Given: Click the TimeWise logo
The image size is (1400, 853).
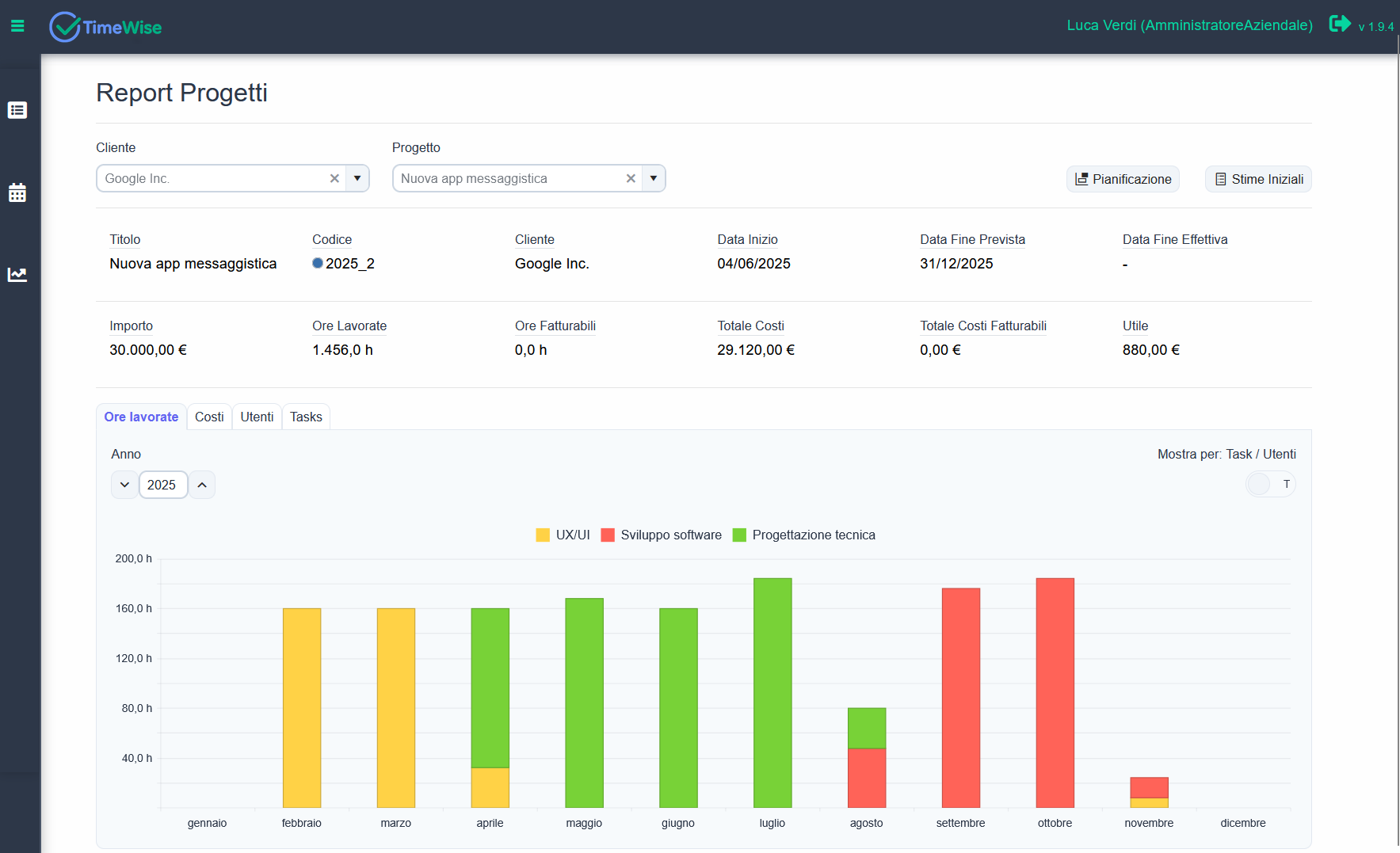Looking at the screenshot, I should (105, 26).
